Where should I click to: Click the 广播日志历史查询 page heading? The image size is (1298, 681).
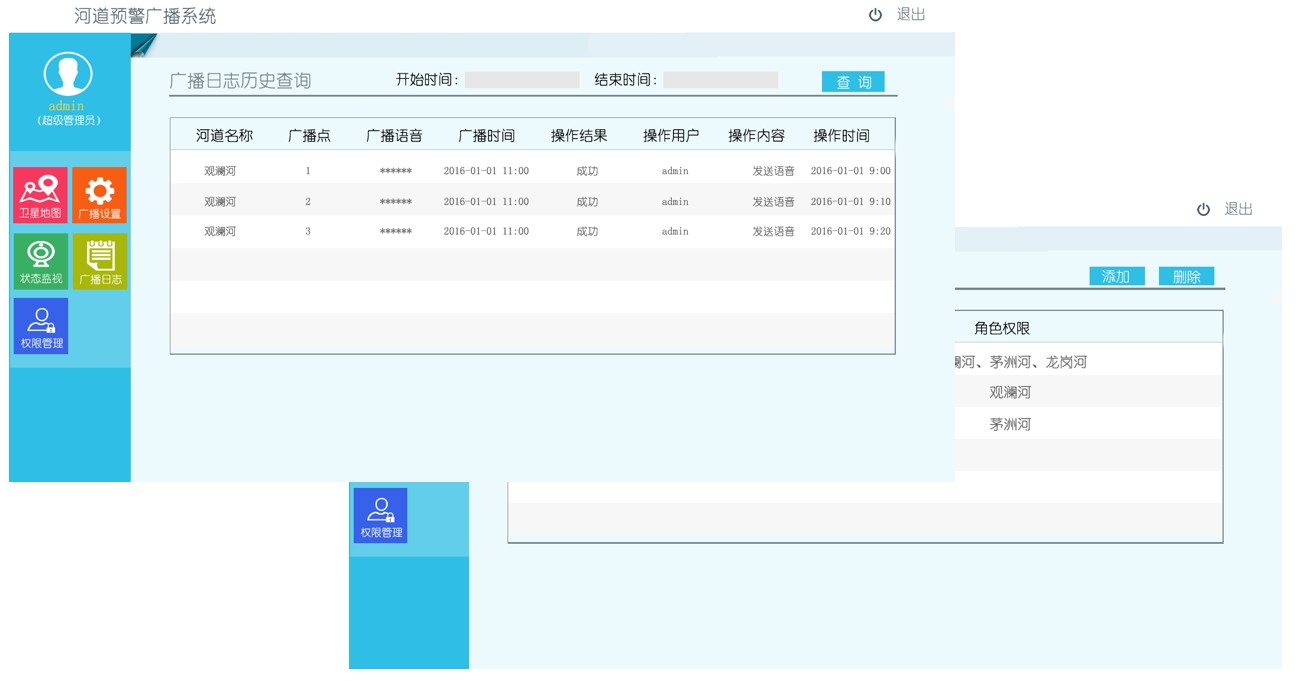point(240,81)
